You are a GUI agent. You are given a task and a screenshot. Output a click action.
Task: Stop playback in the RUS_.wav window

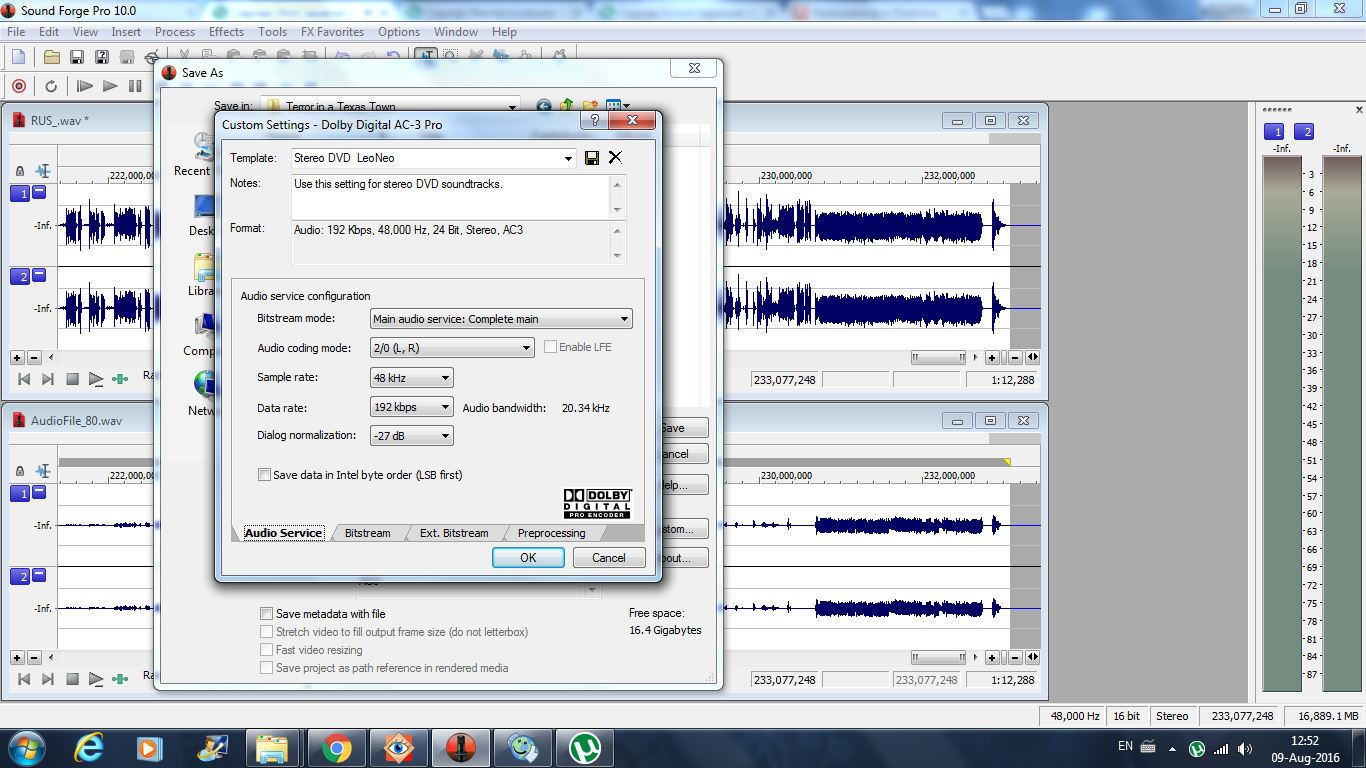tap(72, 379)
